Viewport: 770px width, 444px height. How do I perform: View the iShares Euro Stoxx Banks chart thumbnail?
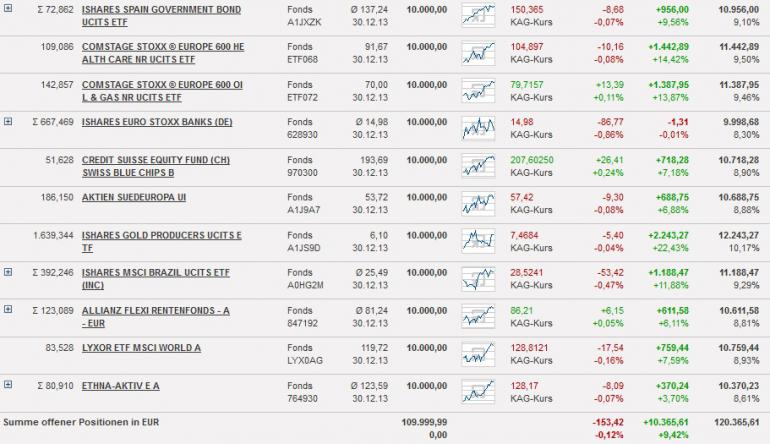pyautogui.click(x=479, y=127)
